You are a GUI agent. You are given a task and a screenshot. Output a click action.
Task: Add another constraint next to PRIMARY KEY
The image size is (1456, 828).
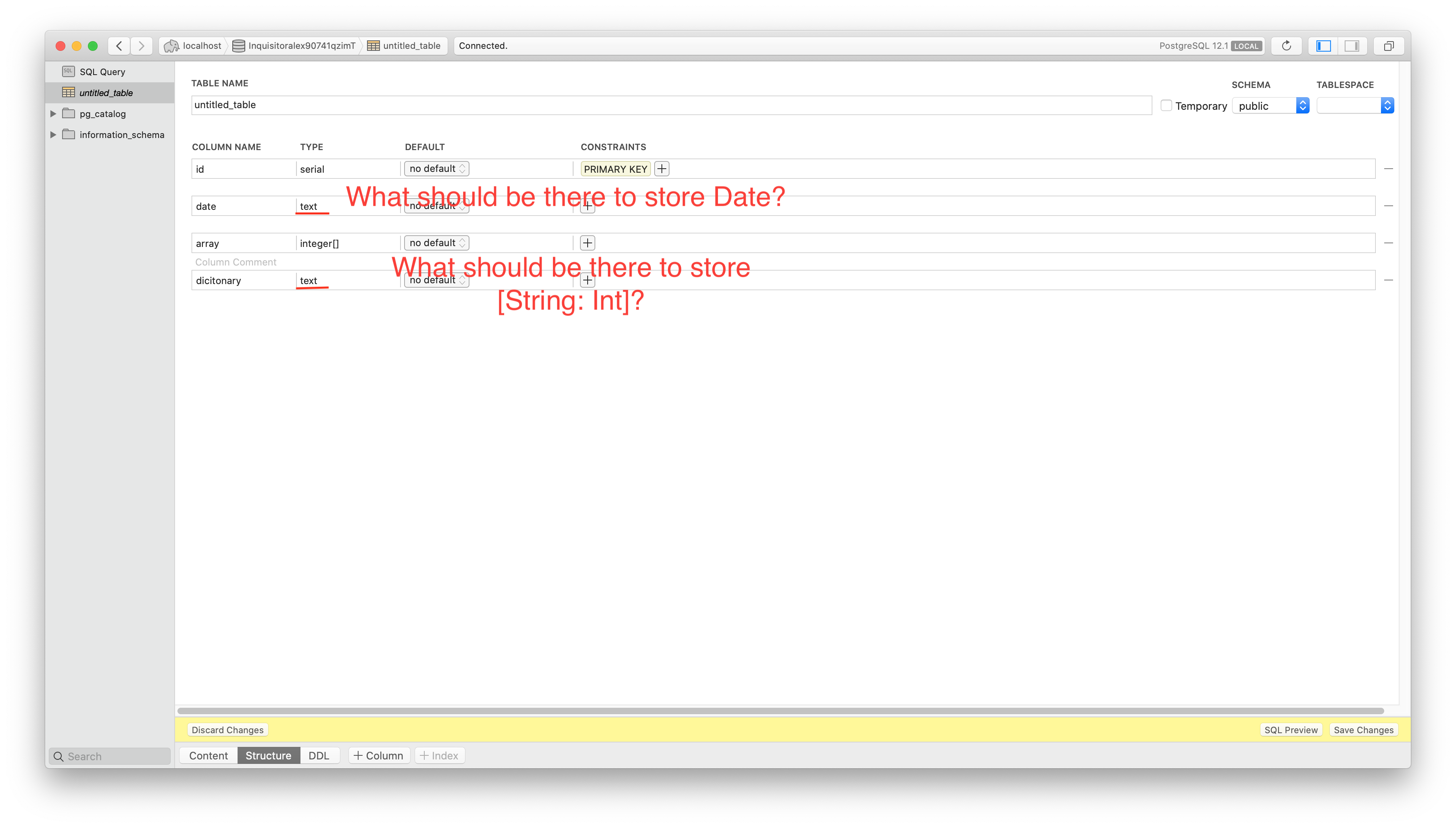click(661, 169)
